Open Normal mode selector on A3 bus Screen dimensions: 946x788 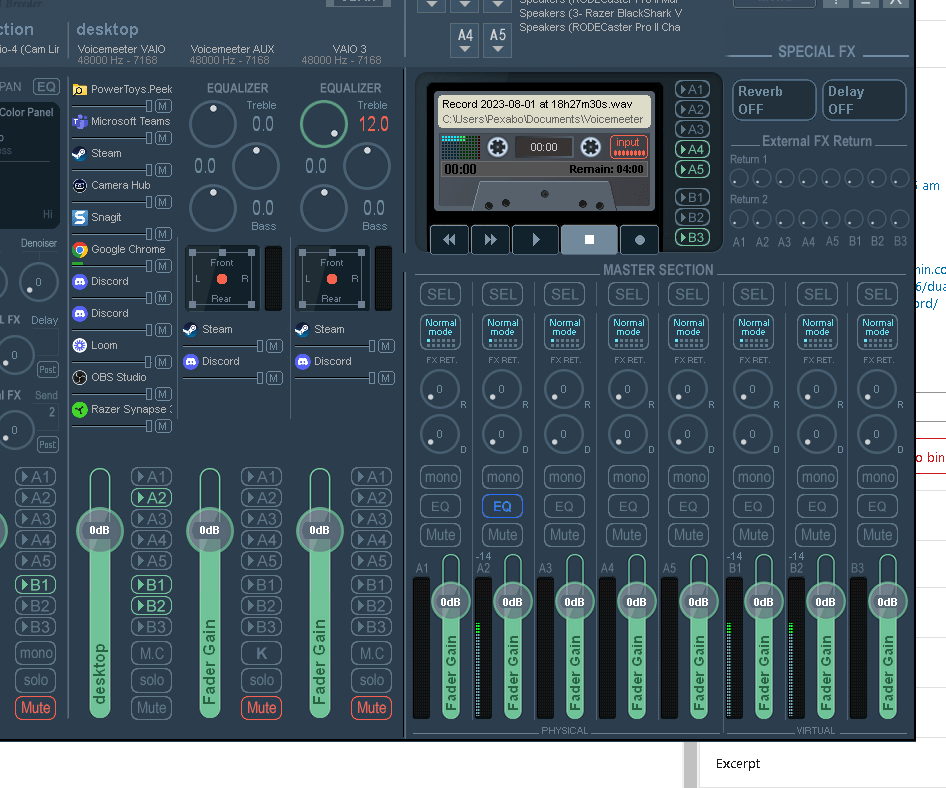pos(565,332)
